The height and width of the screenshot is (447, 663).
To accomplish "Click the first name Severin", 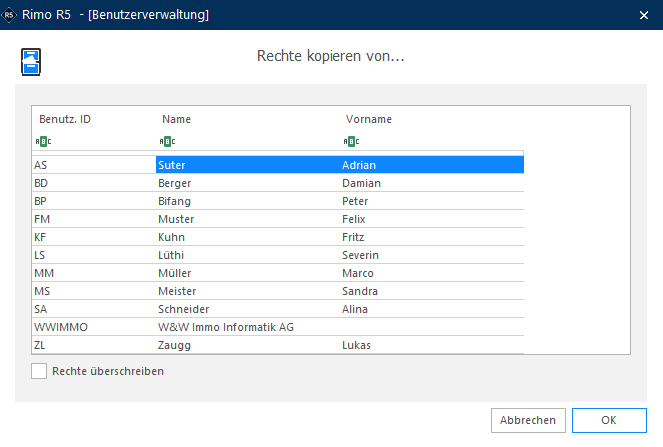I will tap(360, 255).
